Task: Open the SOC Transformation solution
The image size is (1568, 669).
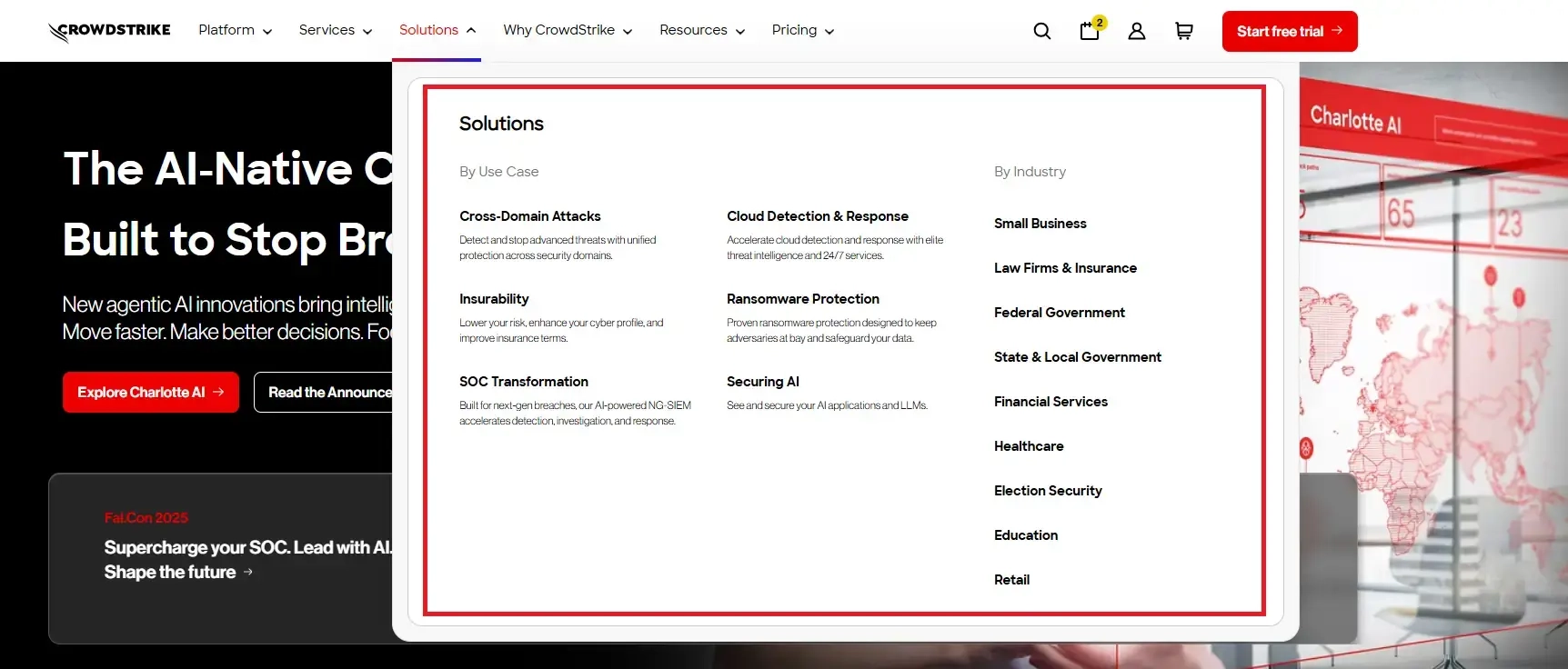Action: [x=524, y=382]
